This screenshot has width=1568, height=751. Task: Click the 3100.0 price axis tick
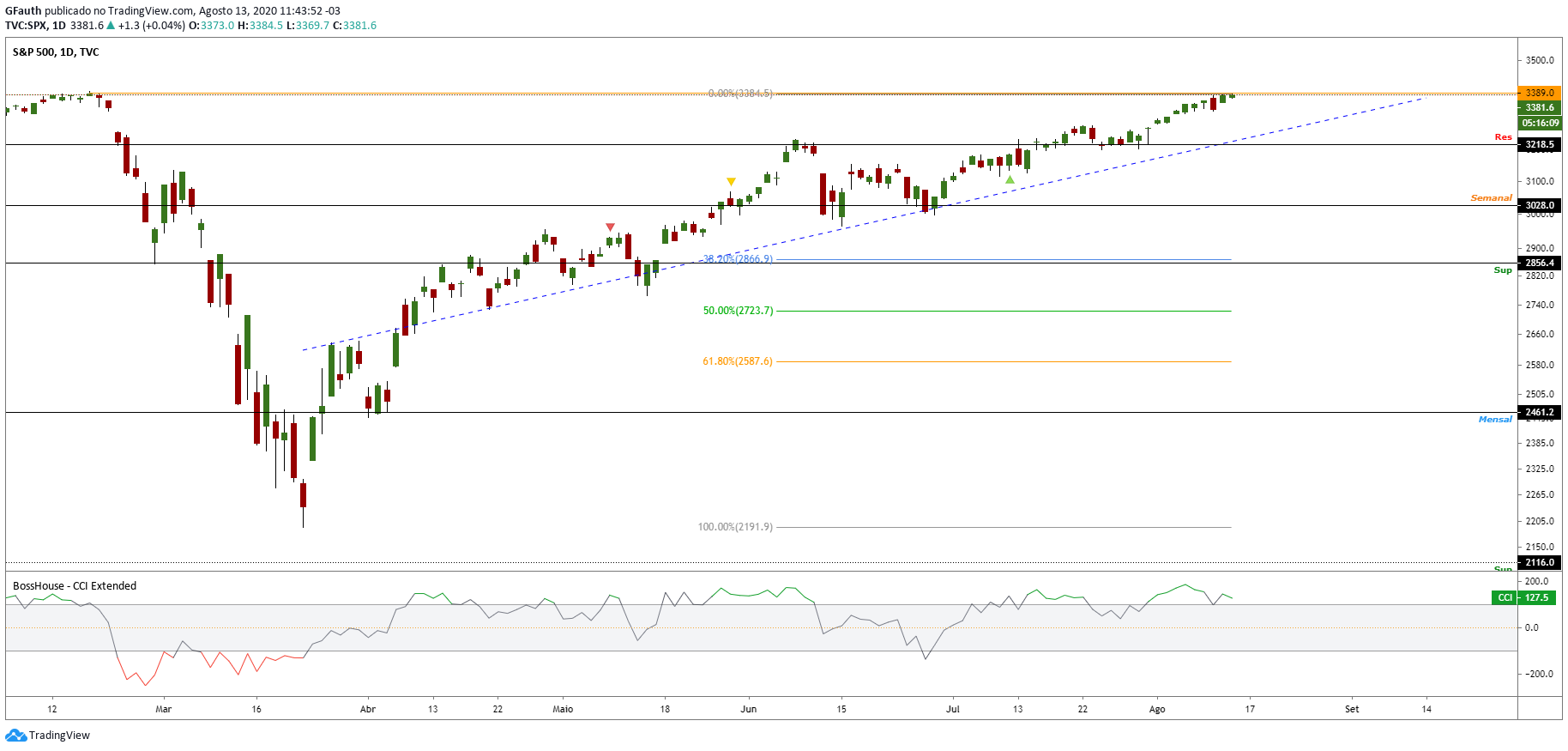[1541, 181]
